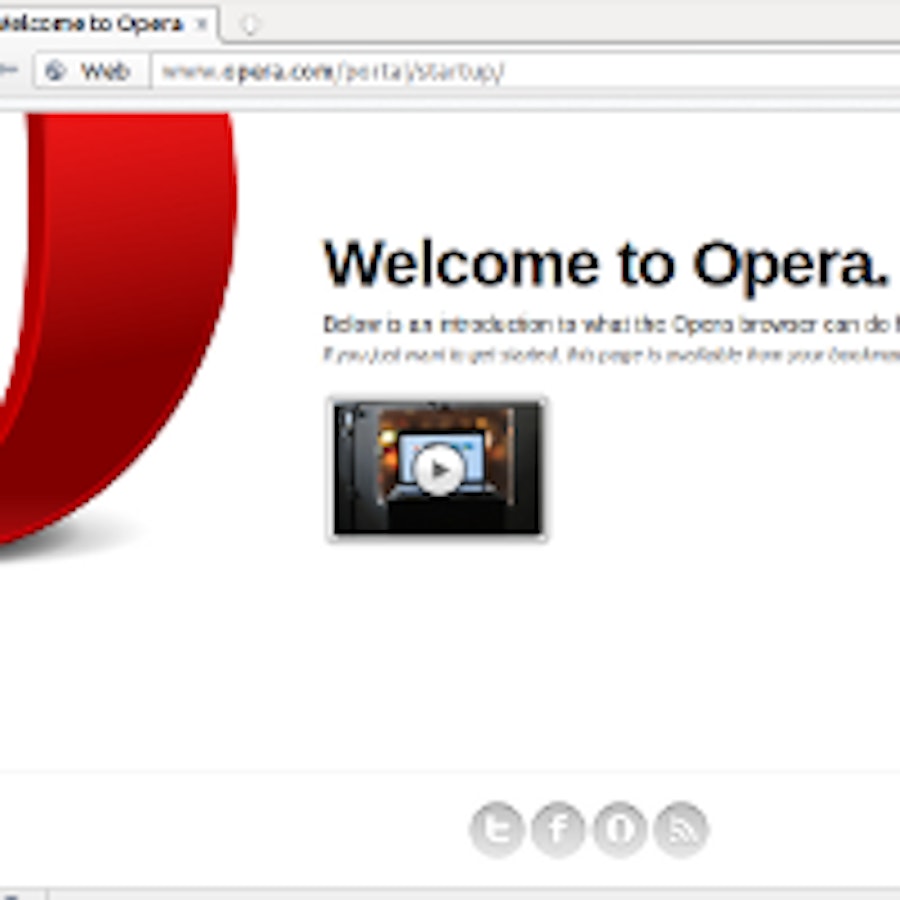
Task: Click the globe icon in the Web badge
Action: pos(56,71)
